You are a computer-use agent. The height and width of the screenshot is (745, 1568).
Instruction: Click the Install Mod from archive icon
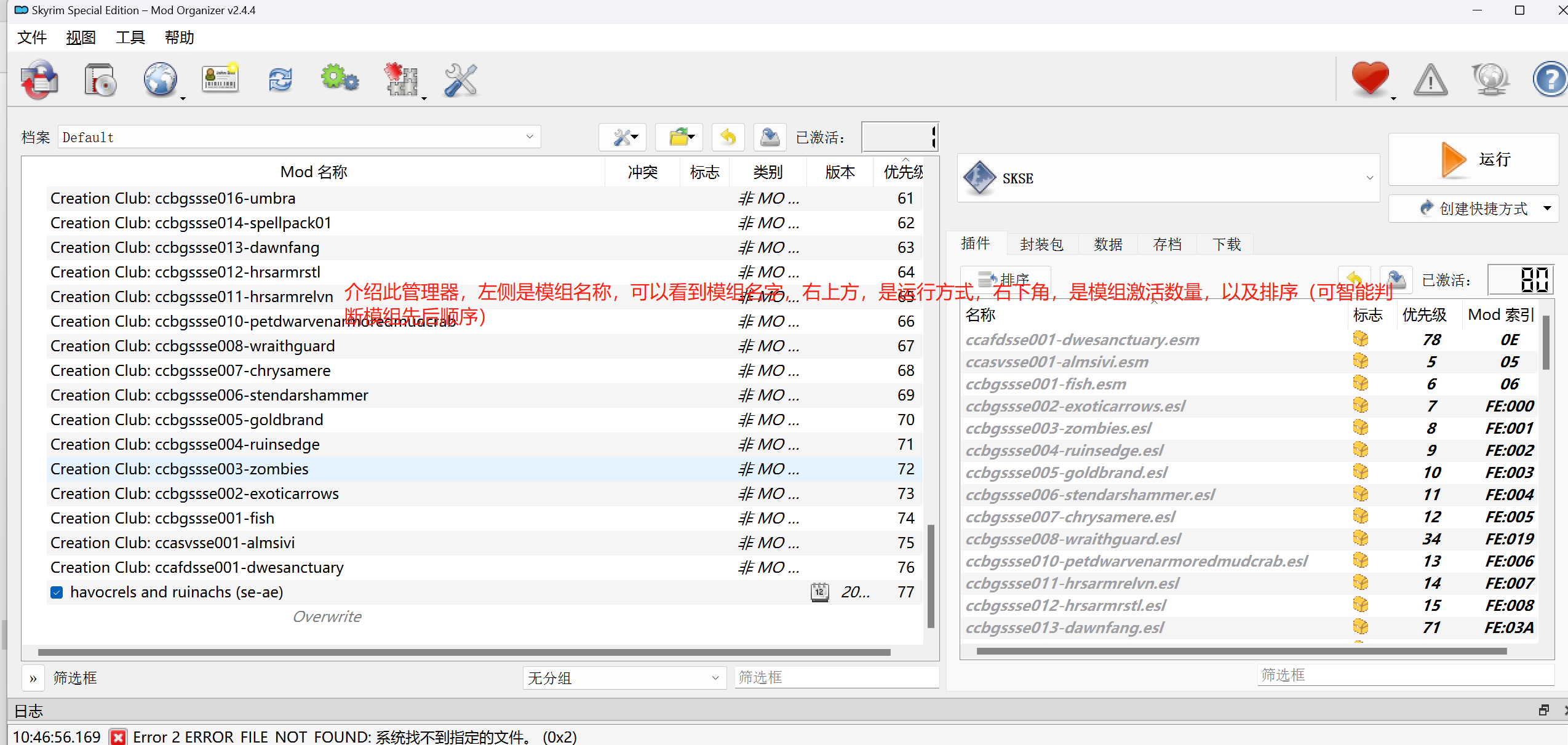coord(100,80)
